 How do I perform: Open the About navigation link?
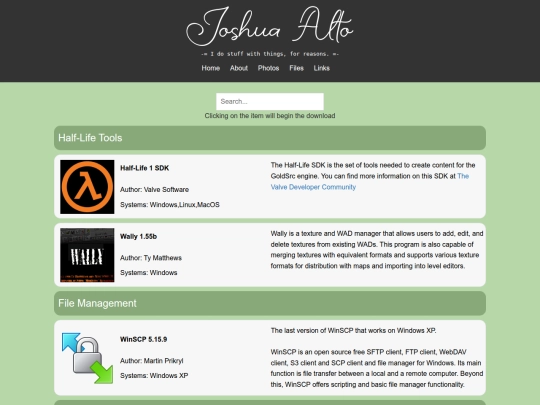(x=239, y=68)
